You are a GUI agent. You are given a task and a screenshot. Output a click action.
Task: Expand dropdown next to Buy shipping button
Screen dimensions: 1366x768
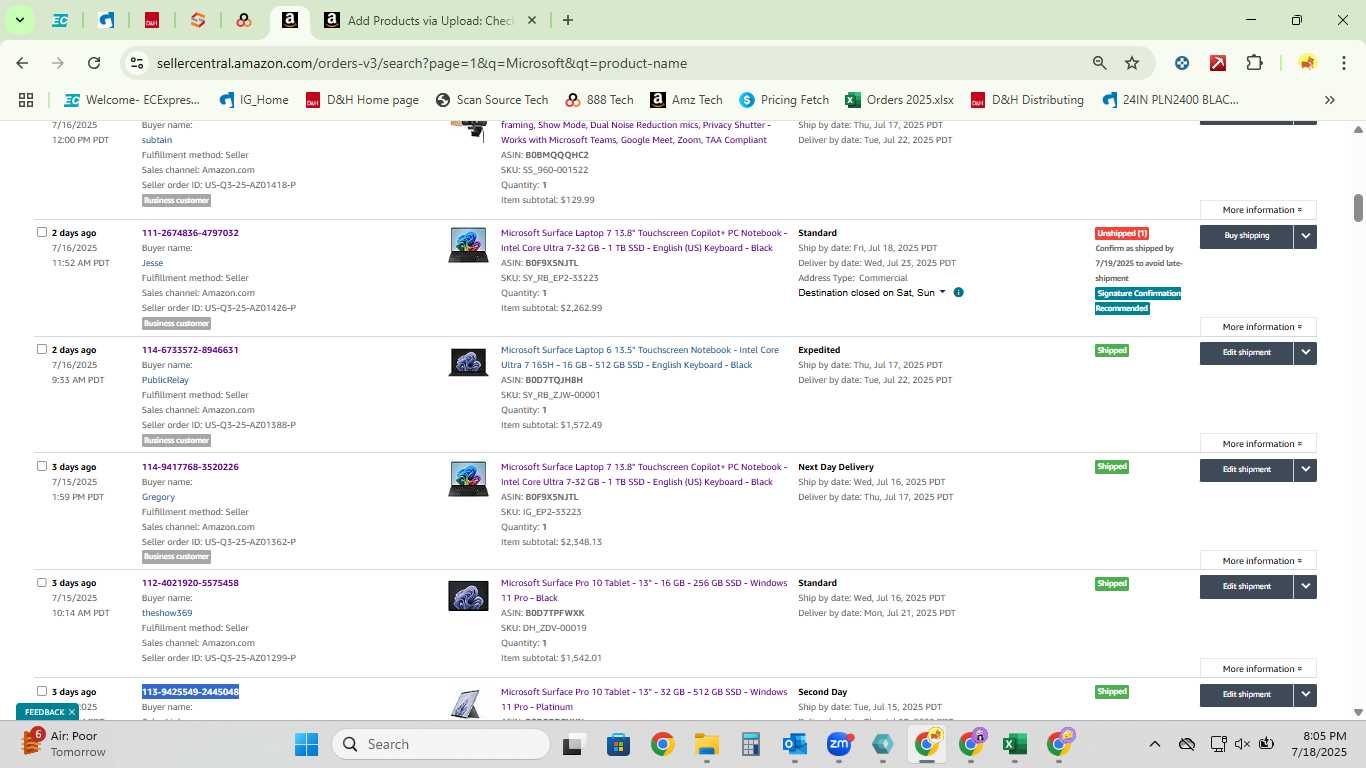pos(1305,236)
